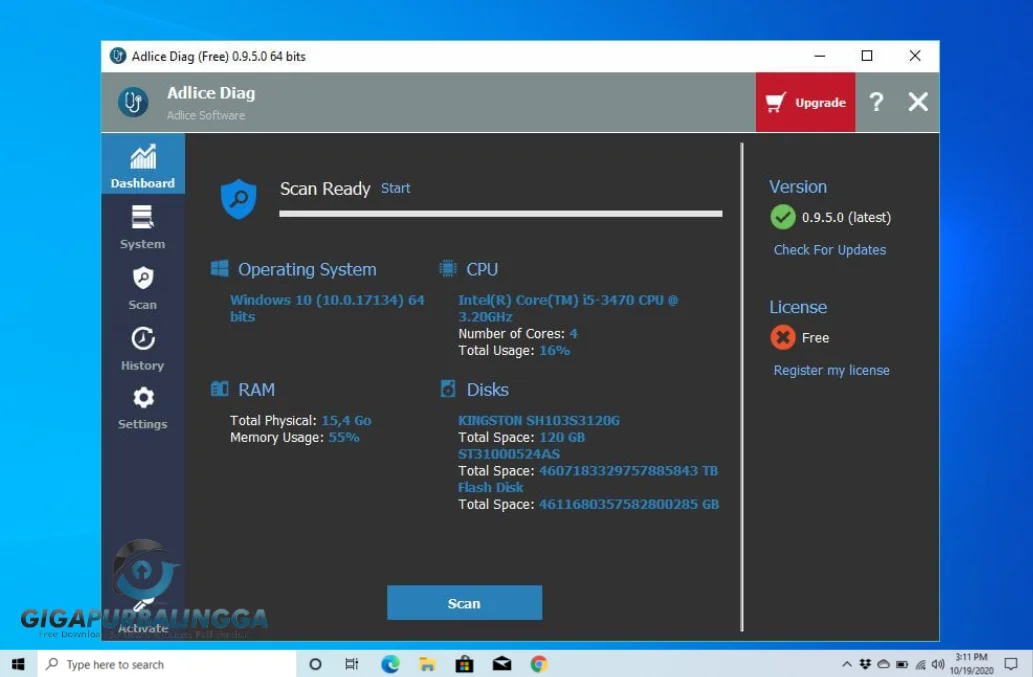Open the Settings gear in sidebar
This screenshot has width=1033, height=677.
point(142,408)
